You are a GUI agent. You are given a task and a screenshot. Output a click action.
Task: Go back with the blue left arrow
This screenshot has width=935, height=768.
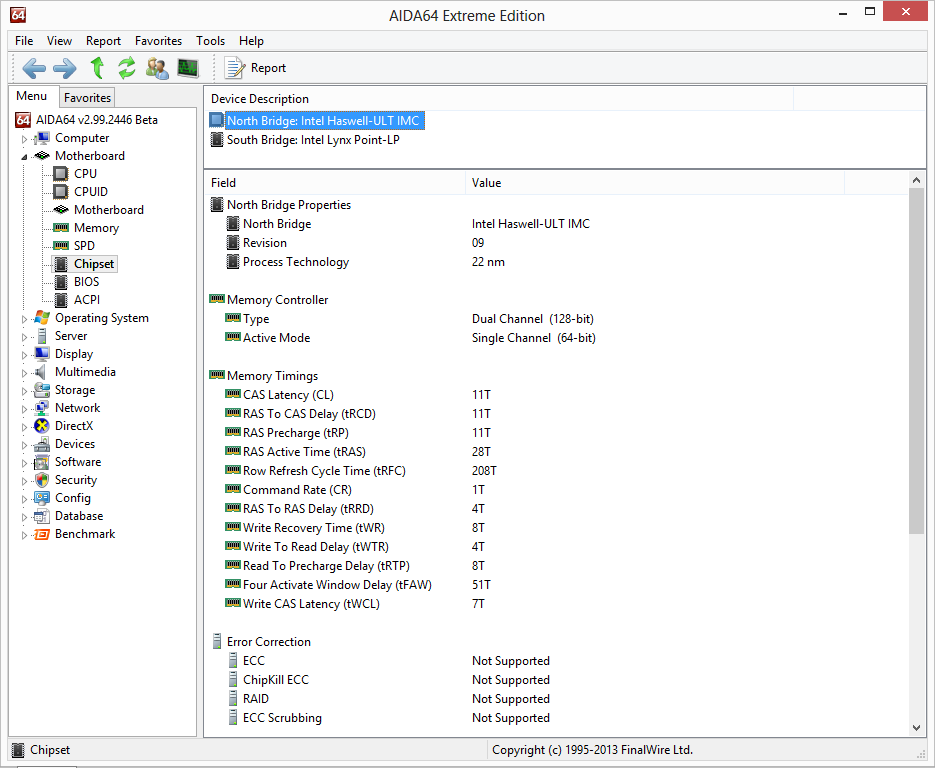pos(34,68)
